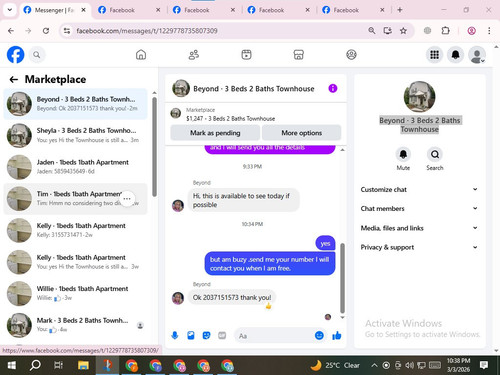Choose a sticker icon
Screen dimensions: 500x375
click(x=206, y=335)
